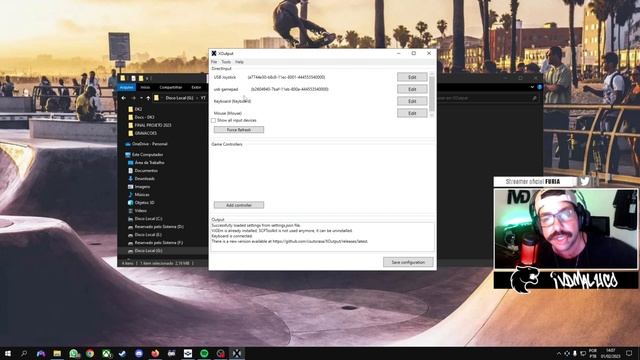640x360 pixels.
Task: Enable Show all input devices checkbox
Action: (x=213, y=120)
